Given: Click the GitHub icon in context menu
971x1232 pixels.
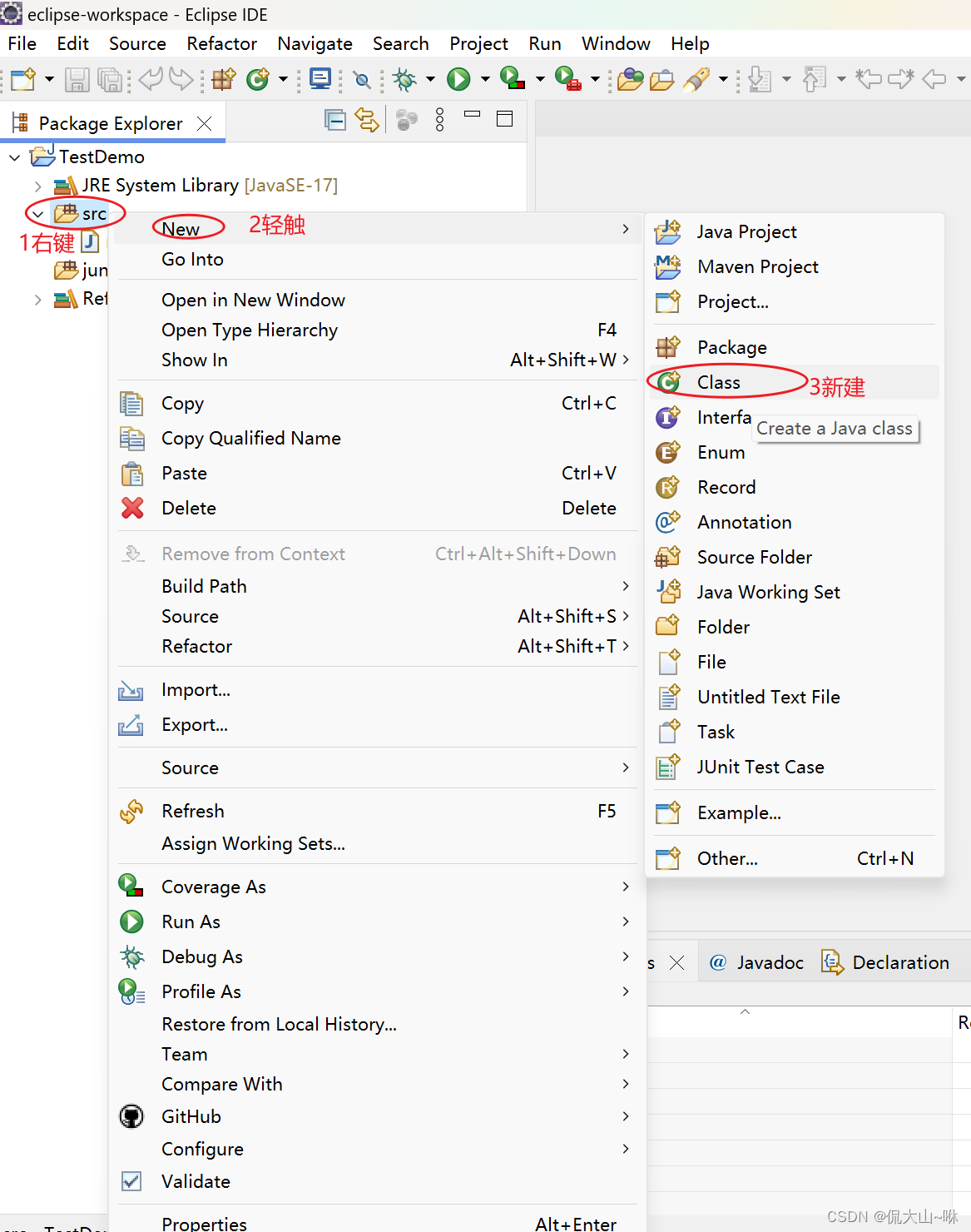Looking at the screenshot, I should 131,1116.
